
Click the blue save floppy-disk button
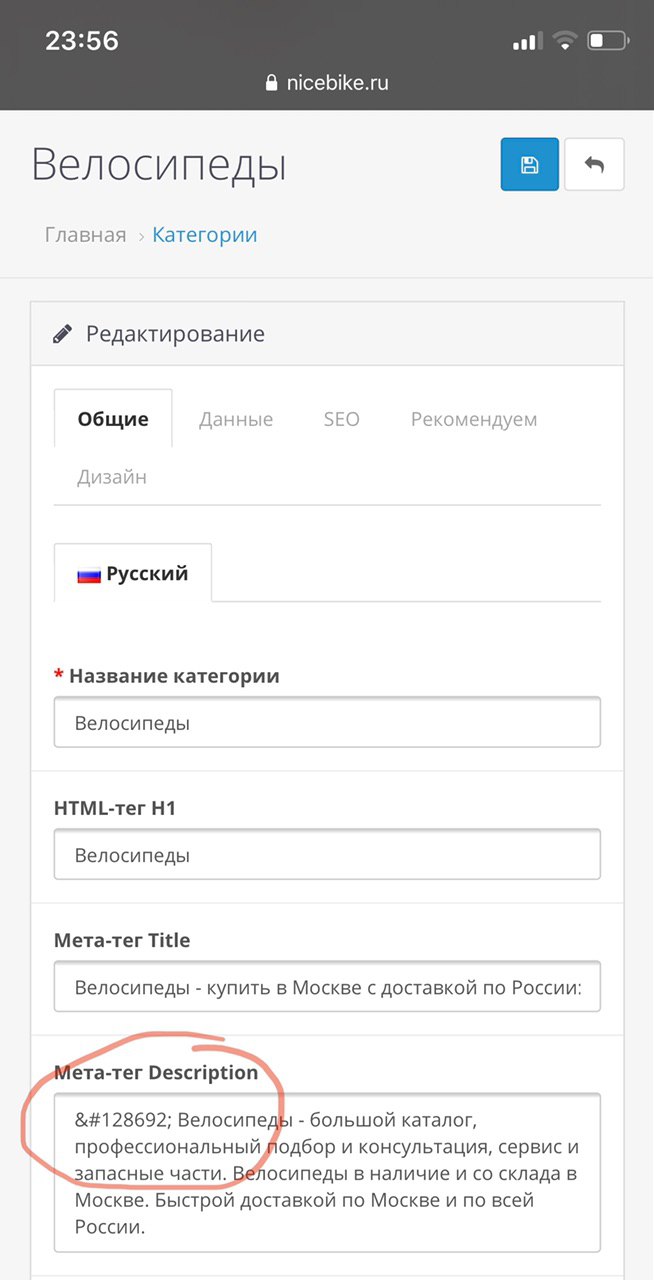(530, 164)
